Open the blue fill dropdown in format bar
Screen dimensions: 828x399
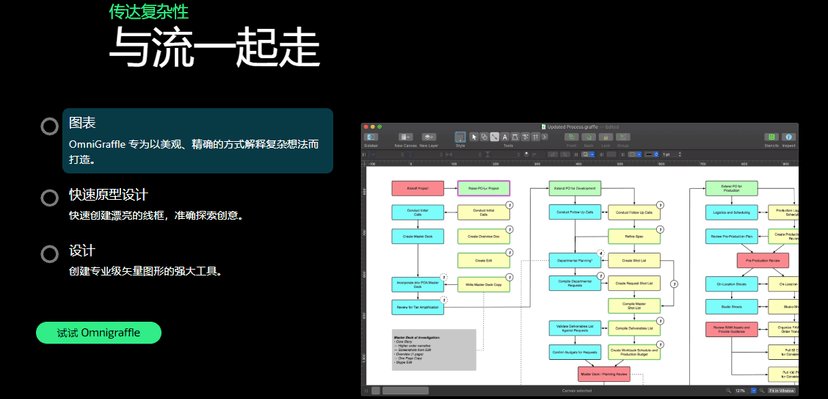[592, 154]
